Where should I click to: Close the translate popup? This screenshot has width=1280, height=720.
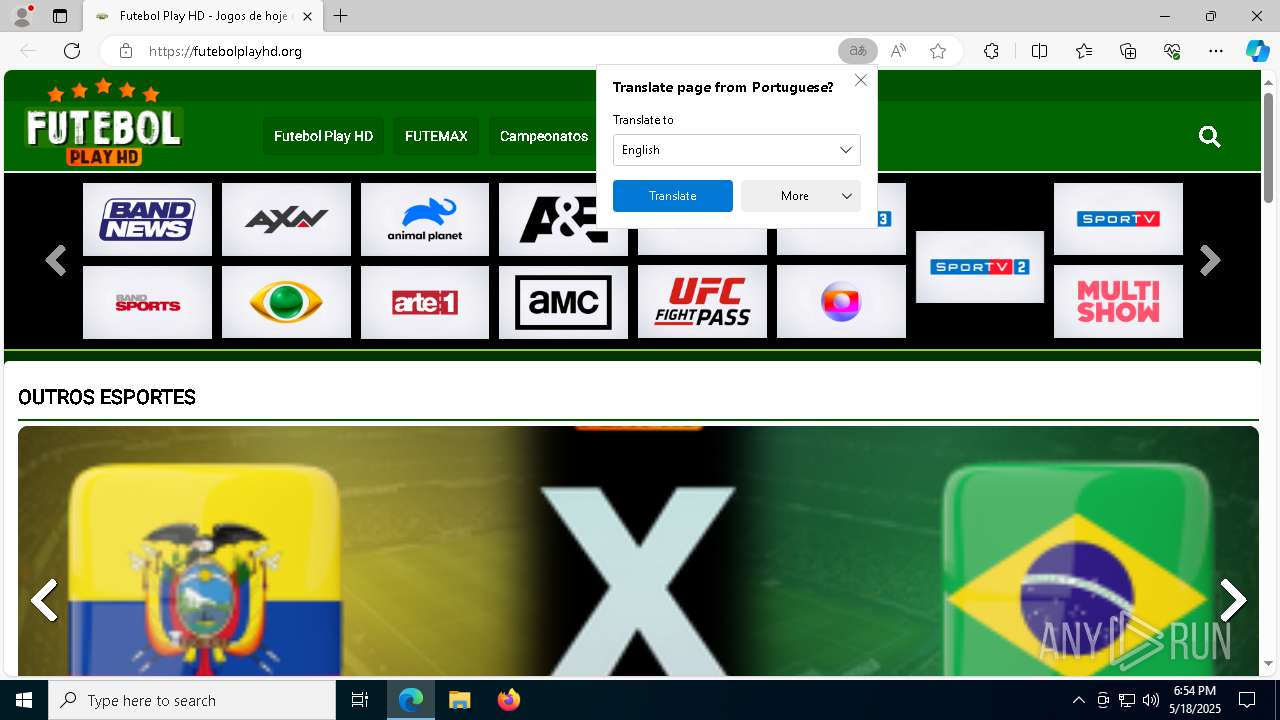click(861, 80)
